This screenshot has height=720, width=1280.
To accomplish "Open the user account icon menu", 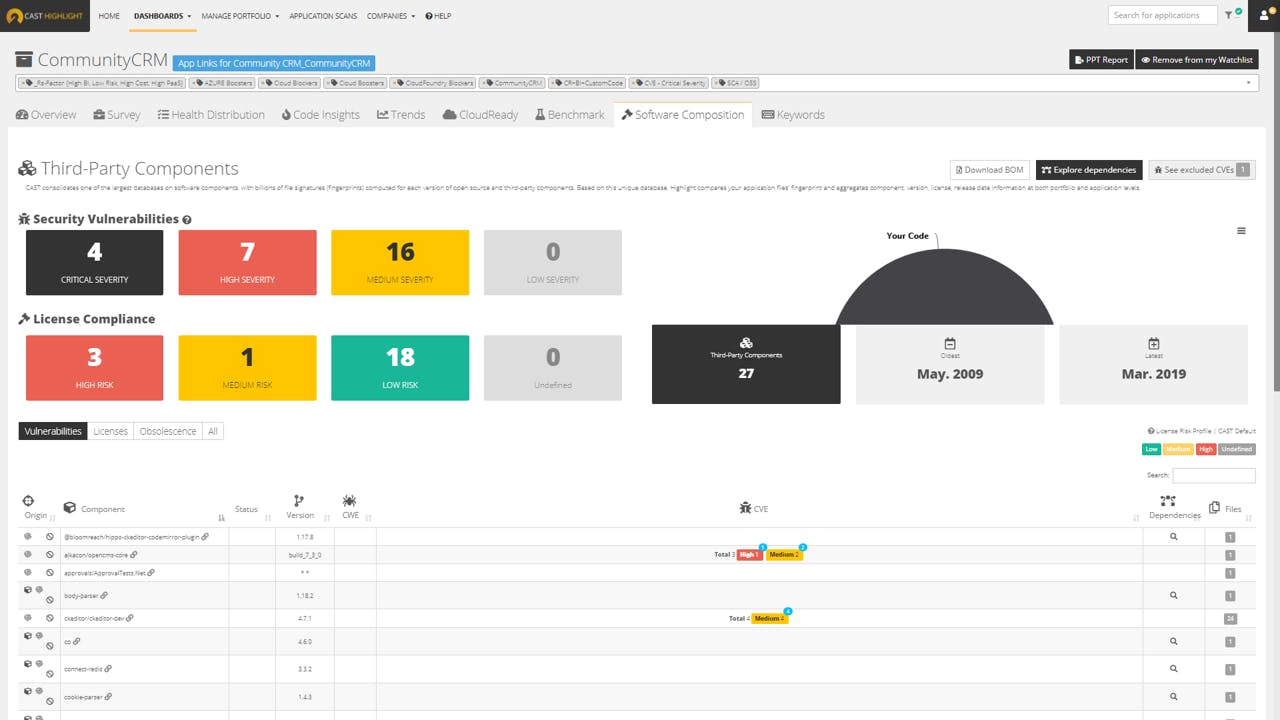I will coord(1266,15).
